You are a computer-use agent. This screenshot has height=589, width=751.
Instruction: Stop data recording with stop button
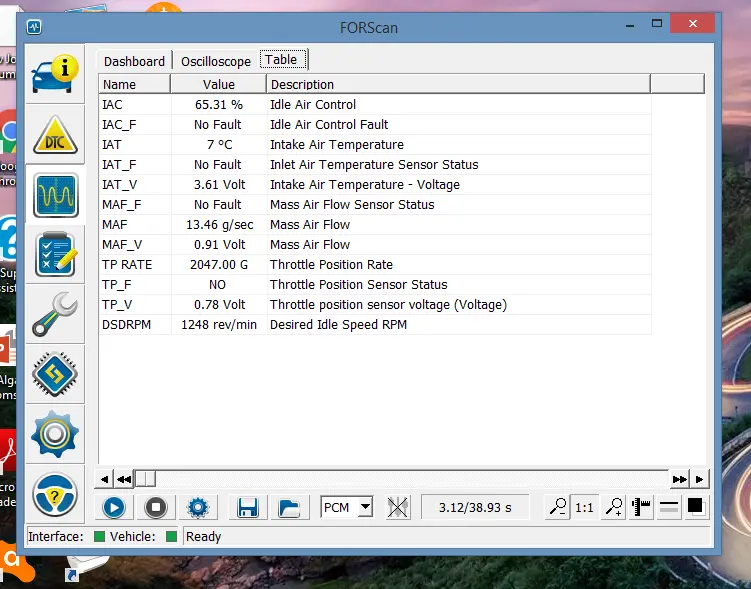(156, 507)
